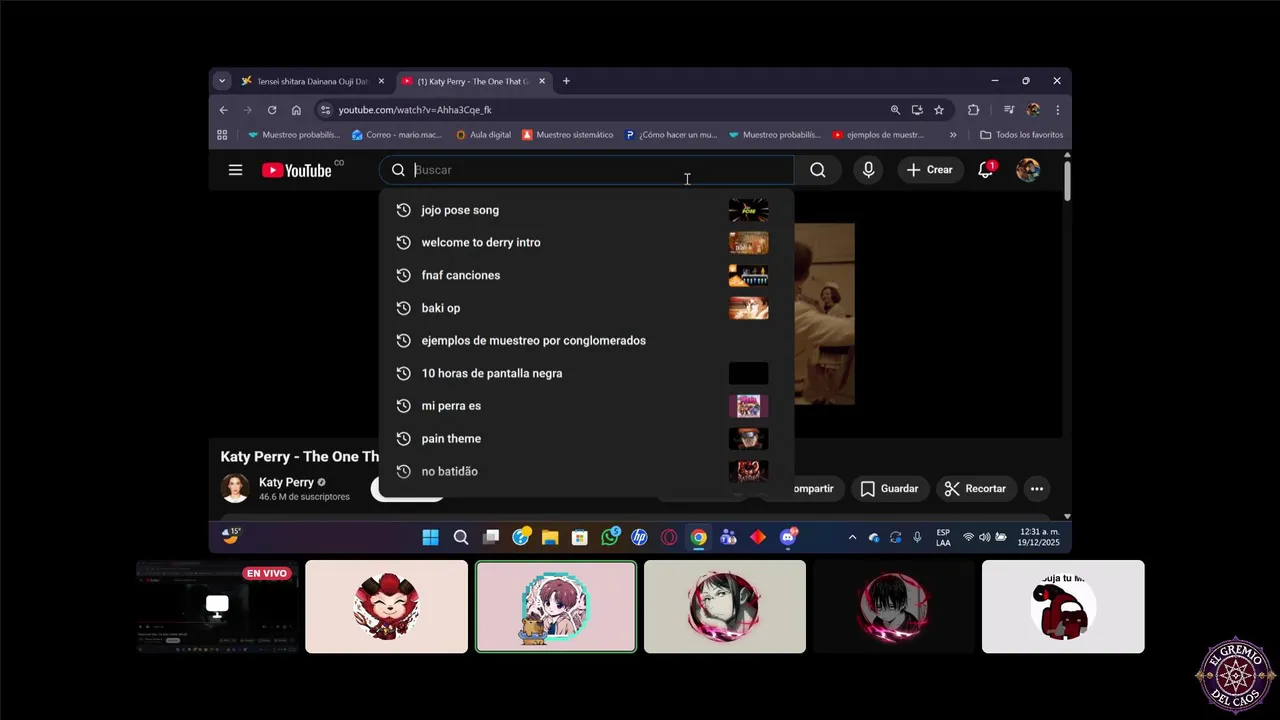The height and width of the screenshot is (720, 1280).
Task: Open the Katy Perry channel name link
Action: click(x=286, y=482)
